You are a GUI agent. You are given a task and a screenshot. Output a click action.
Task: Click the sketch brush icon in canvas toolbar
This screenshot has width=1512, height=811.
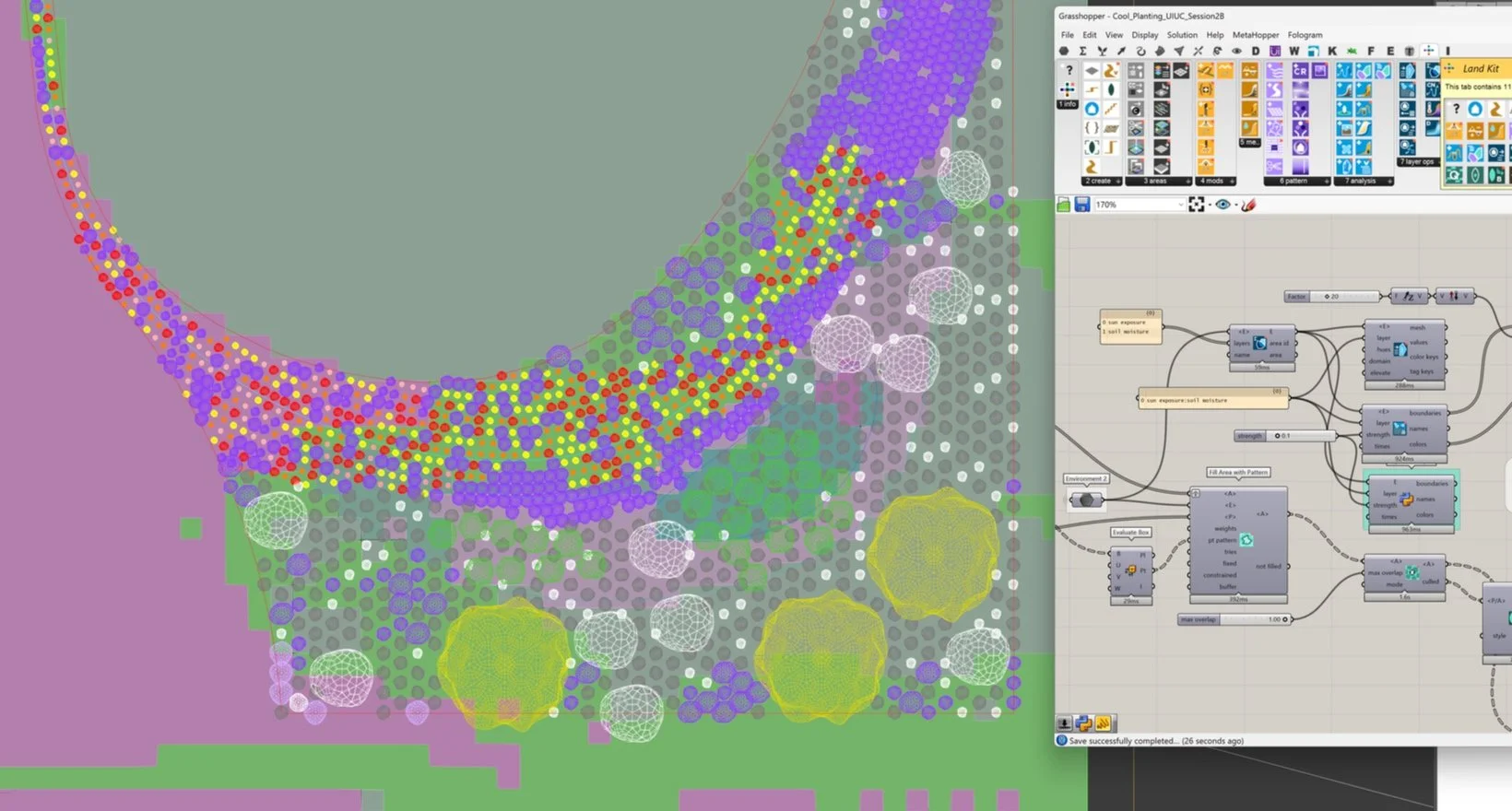tap(1248, 205)
